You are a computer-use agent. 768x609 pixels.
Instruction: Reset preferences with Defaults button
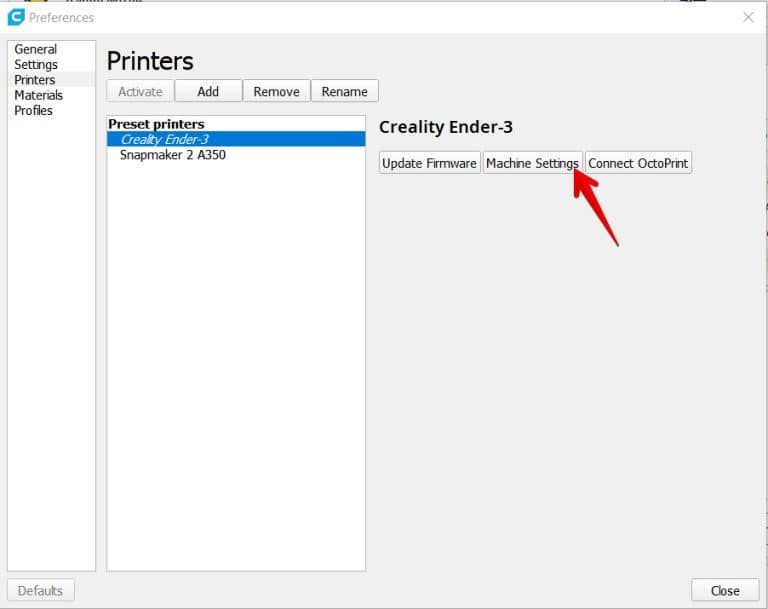pos(41,590)
